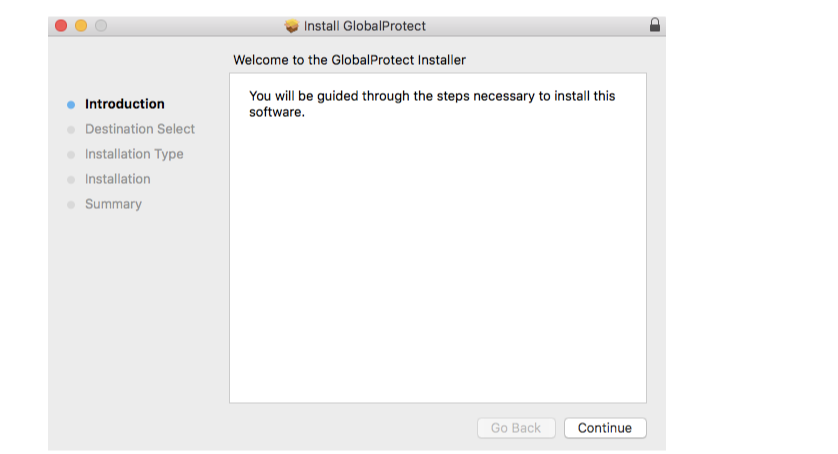Click the blue bullet beside Introduction
The image size is (838, 454).
click(x=71, y=104)
